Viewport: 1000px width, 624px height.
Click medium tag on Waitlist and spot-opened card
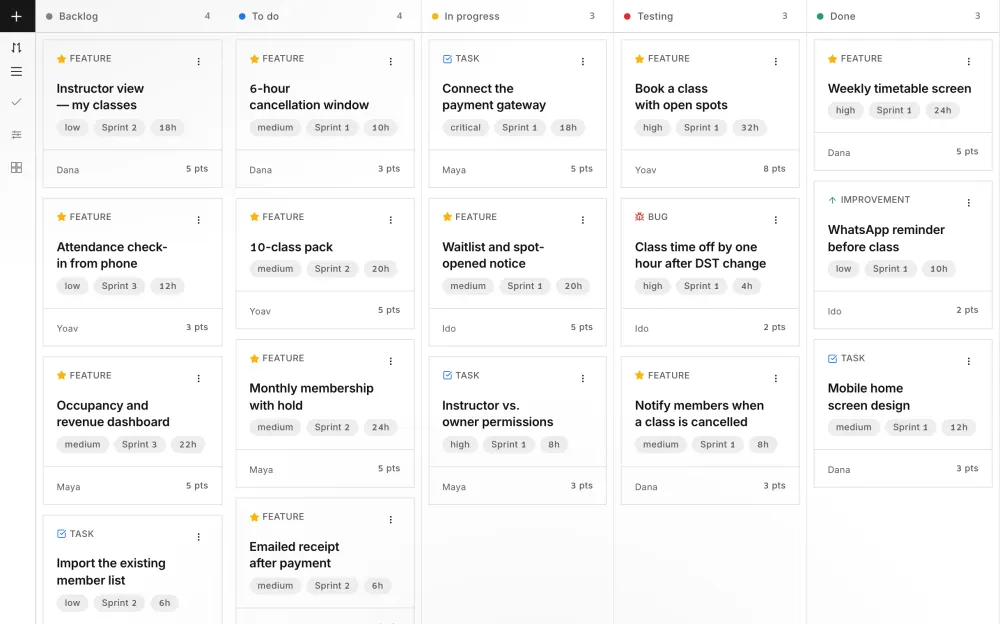[x=468, y=286]
